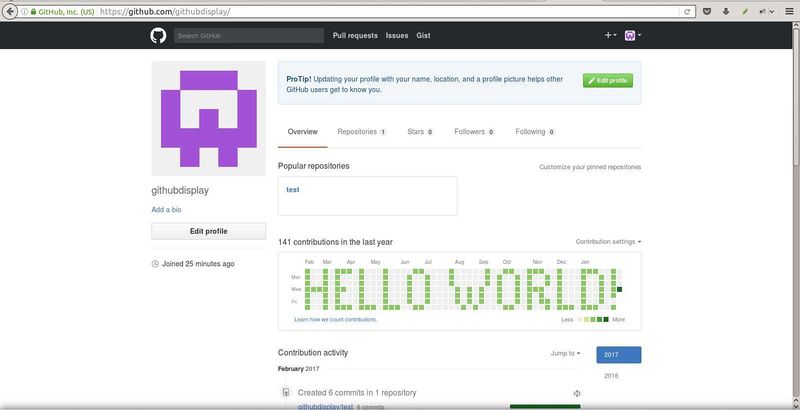The width and height of the screenshot is (800, 410).
Task: Click 'Created 6 commits in 1 repository'
Action: click(357, 393)
